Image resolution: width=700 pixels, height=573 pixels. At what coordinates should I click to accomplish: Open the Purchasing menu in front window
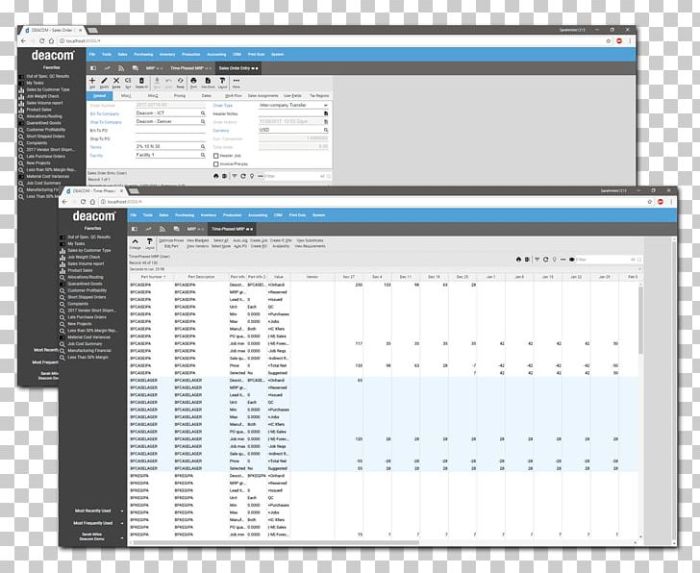[x=184, y=215]
